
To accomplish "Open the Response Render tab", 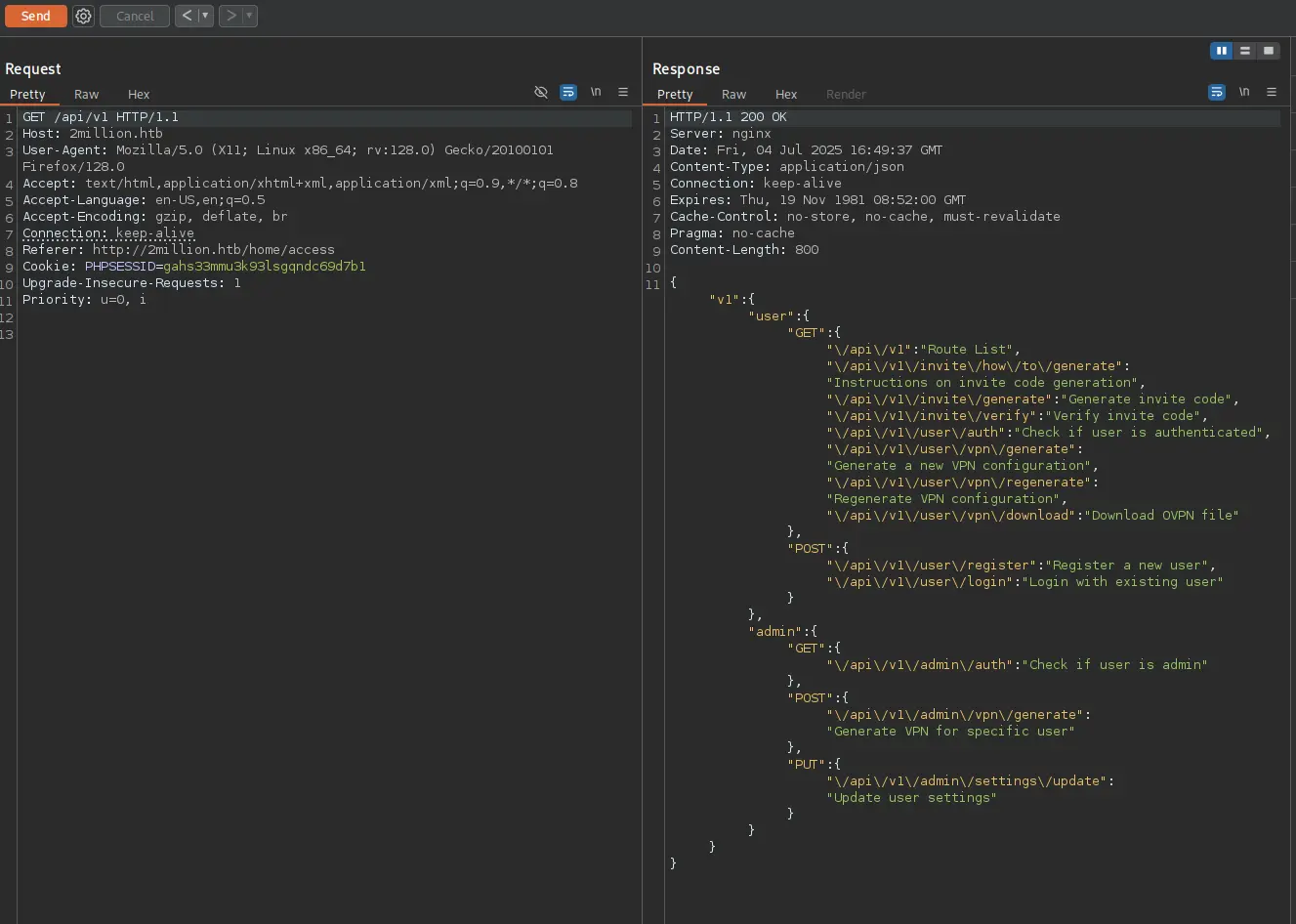I will tap(846, 95).
